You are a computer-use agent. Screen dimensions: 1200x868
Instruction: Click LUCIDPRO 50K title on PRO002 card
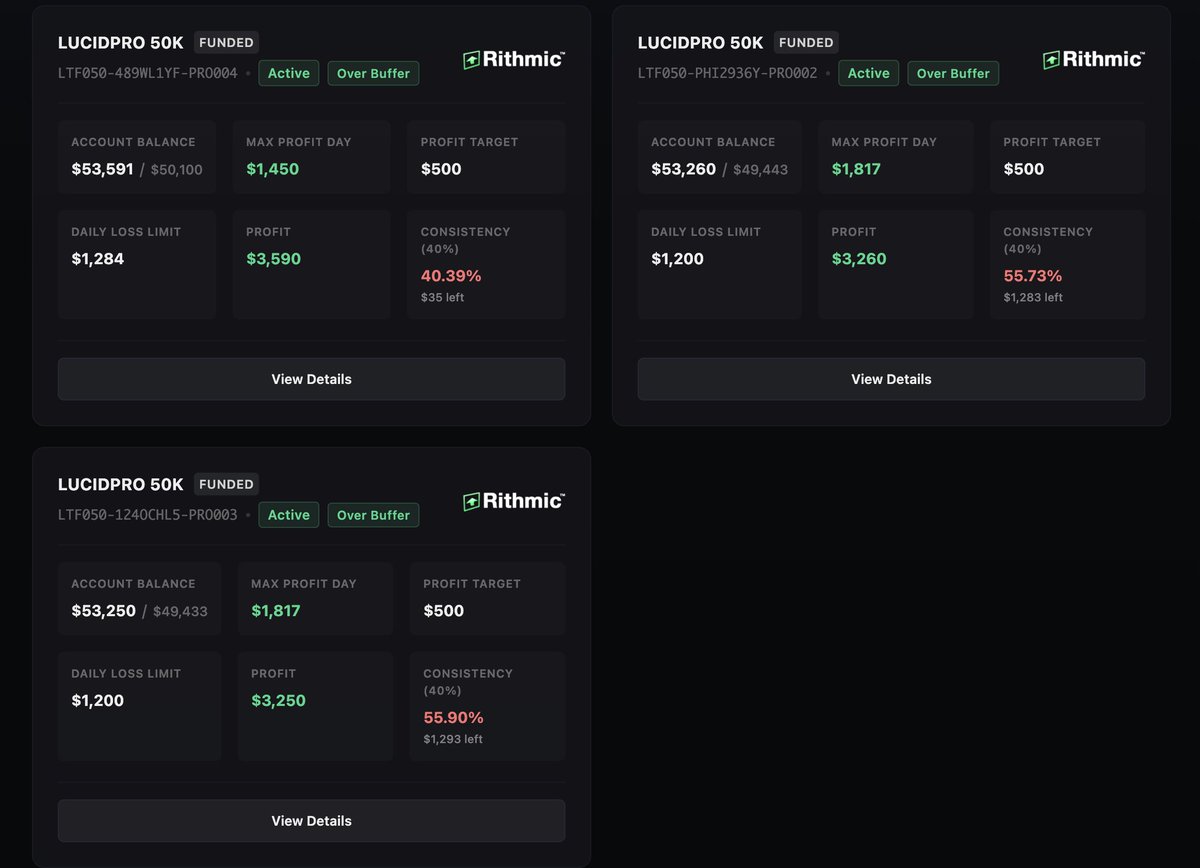[701, 43]
